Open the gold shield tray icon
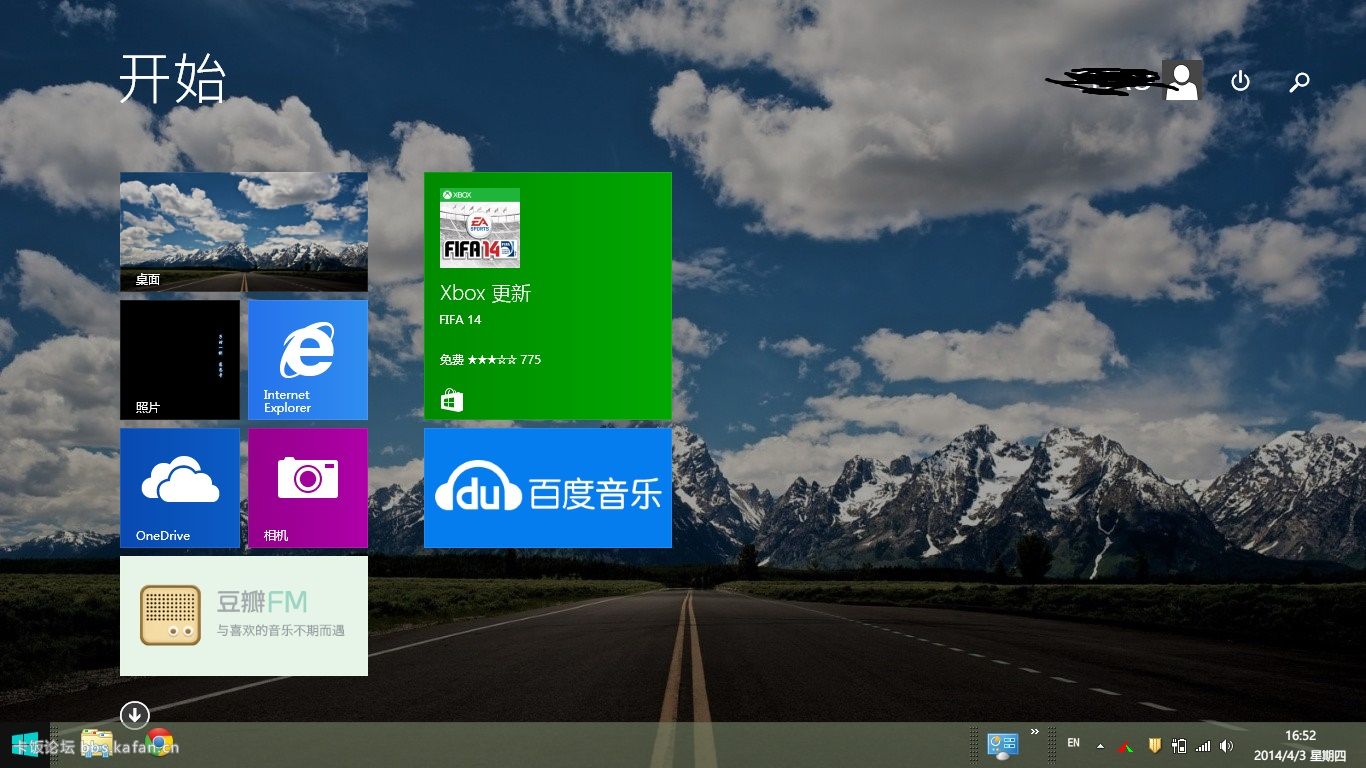This screenshot has height=768, width=1366. coord(1153,745)
